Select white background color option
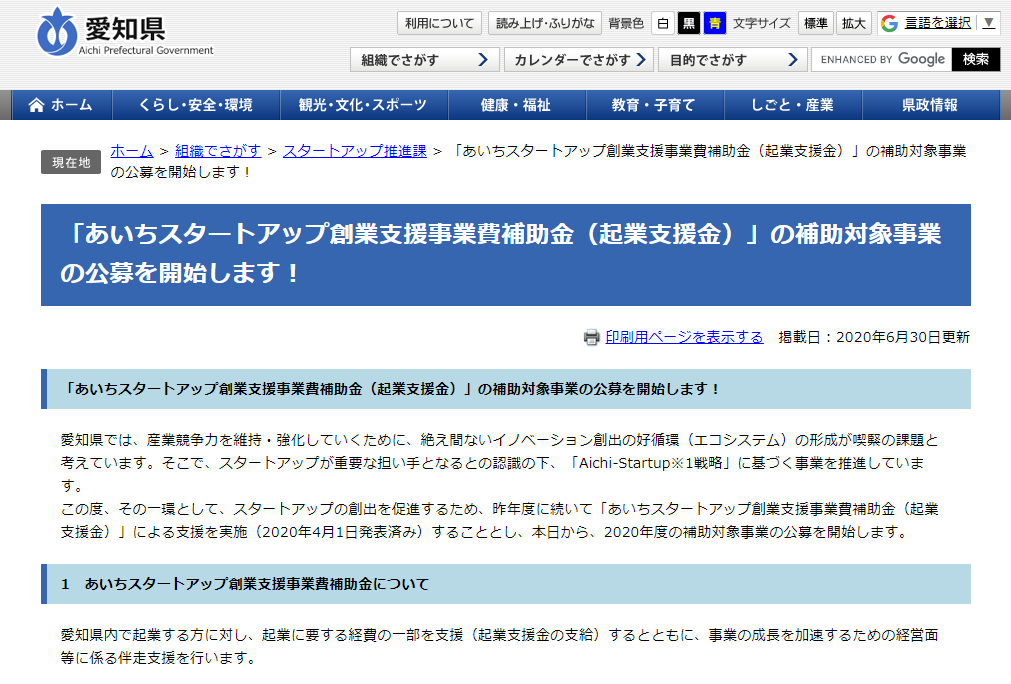Screen dimensions: 1011x684 click(x=663, y=23)
